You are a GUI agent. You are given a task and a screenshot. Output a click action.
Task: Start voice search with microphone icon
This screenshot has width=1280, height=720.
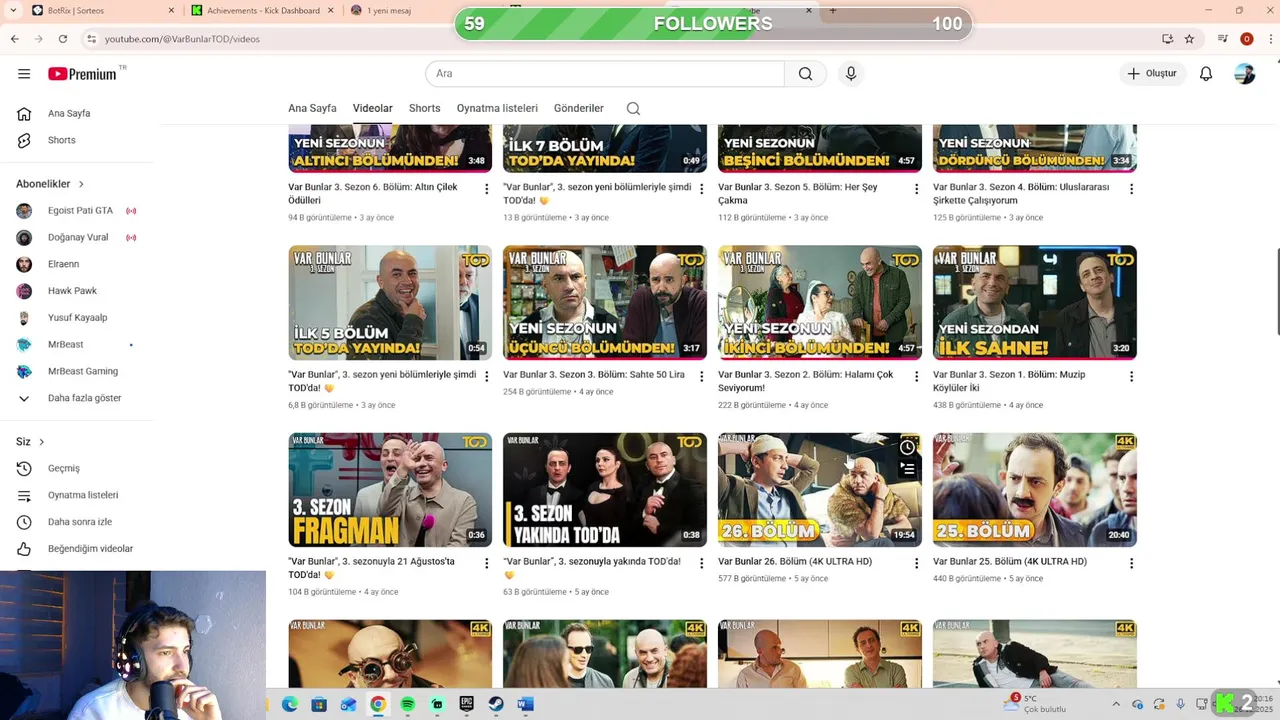click(851, 74)
